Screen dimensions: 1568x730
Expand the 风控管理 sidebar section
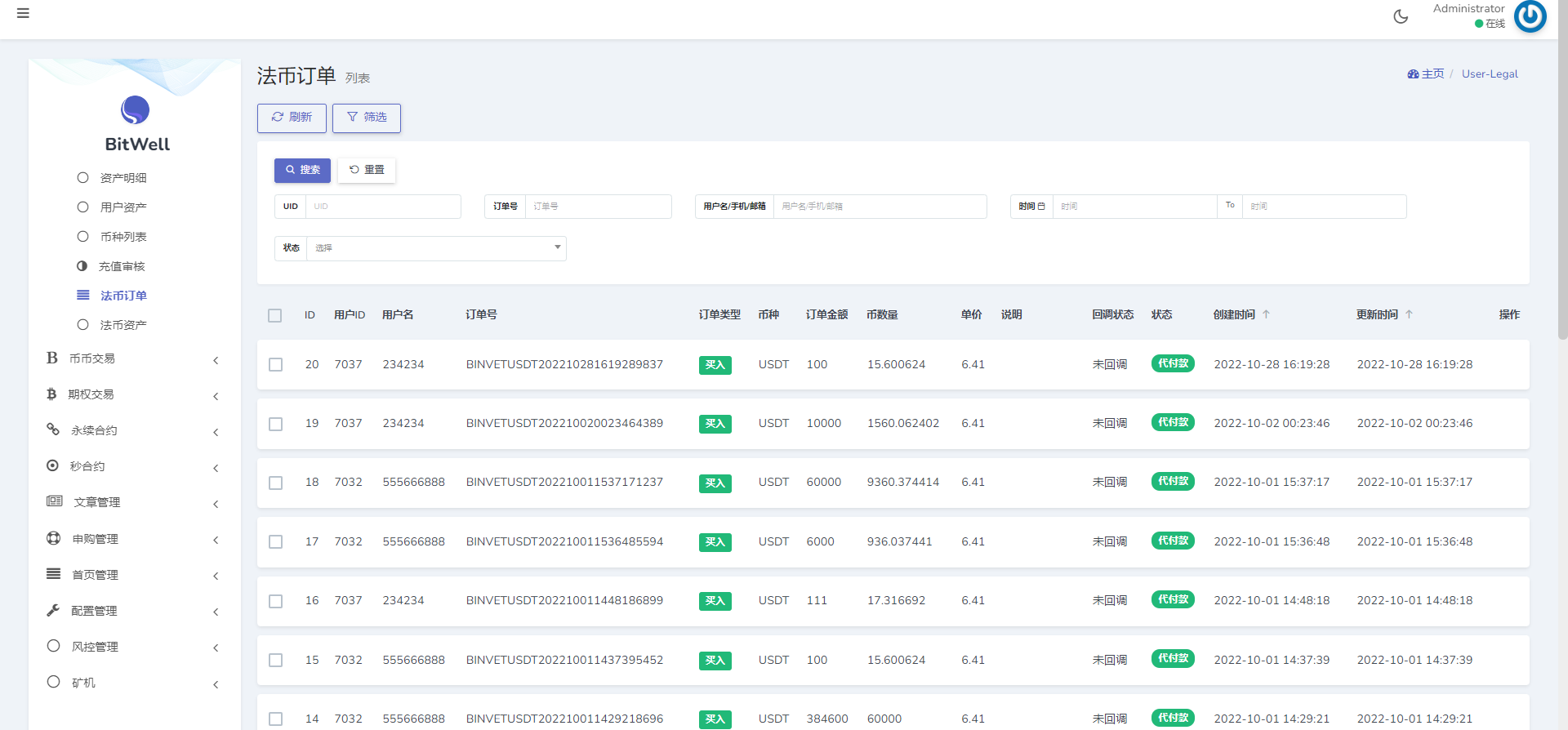point(135,647)
